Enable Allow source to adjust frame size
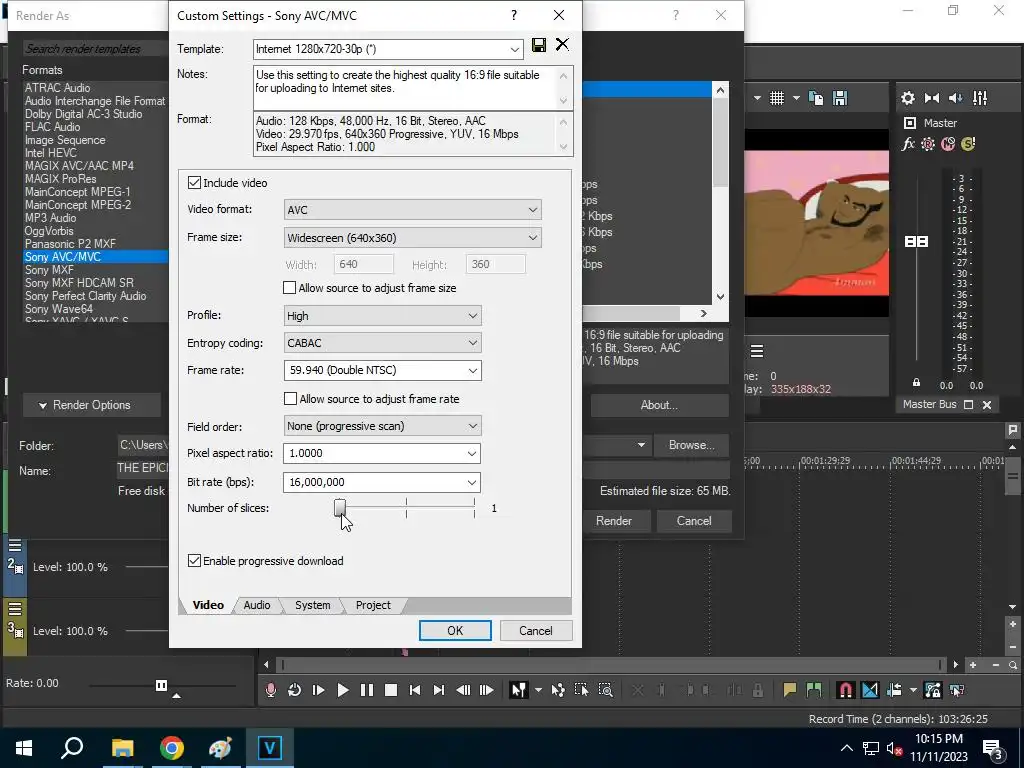 289,287
